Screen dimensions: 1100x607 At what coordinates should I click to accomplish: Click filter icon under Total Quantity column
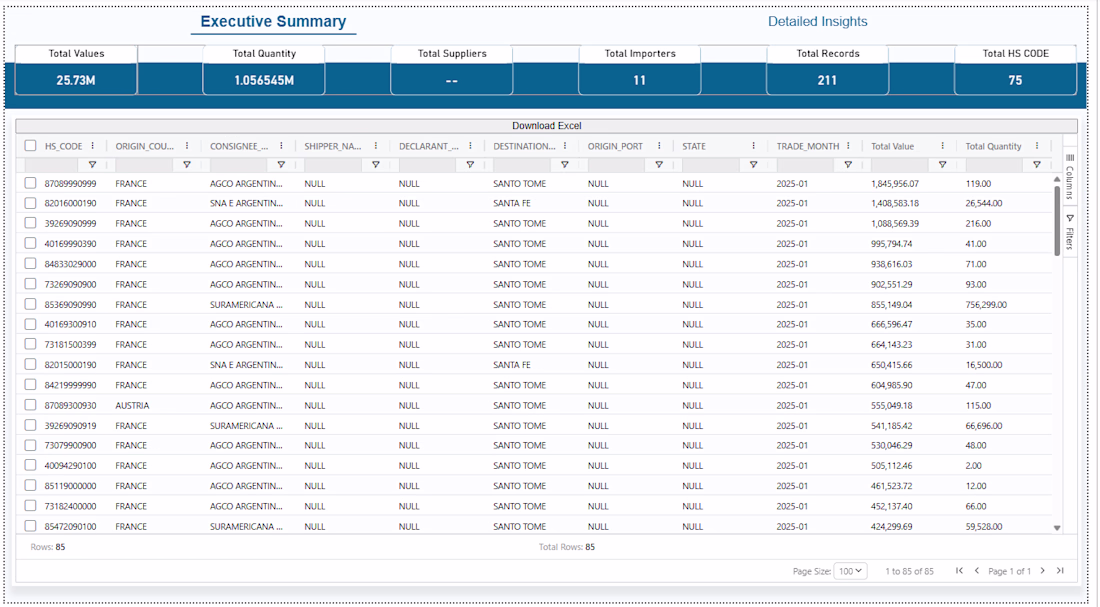click(1036, 164)
